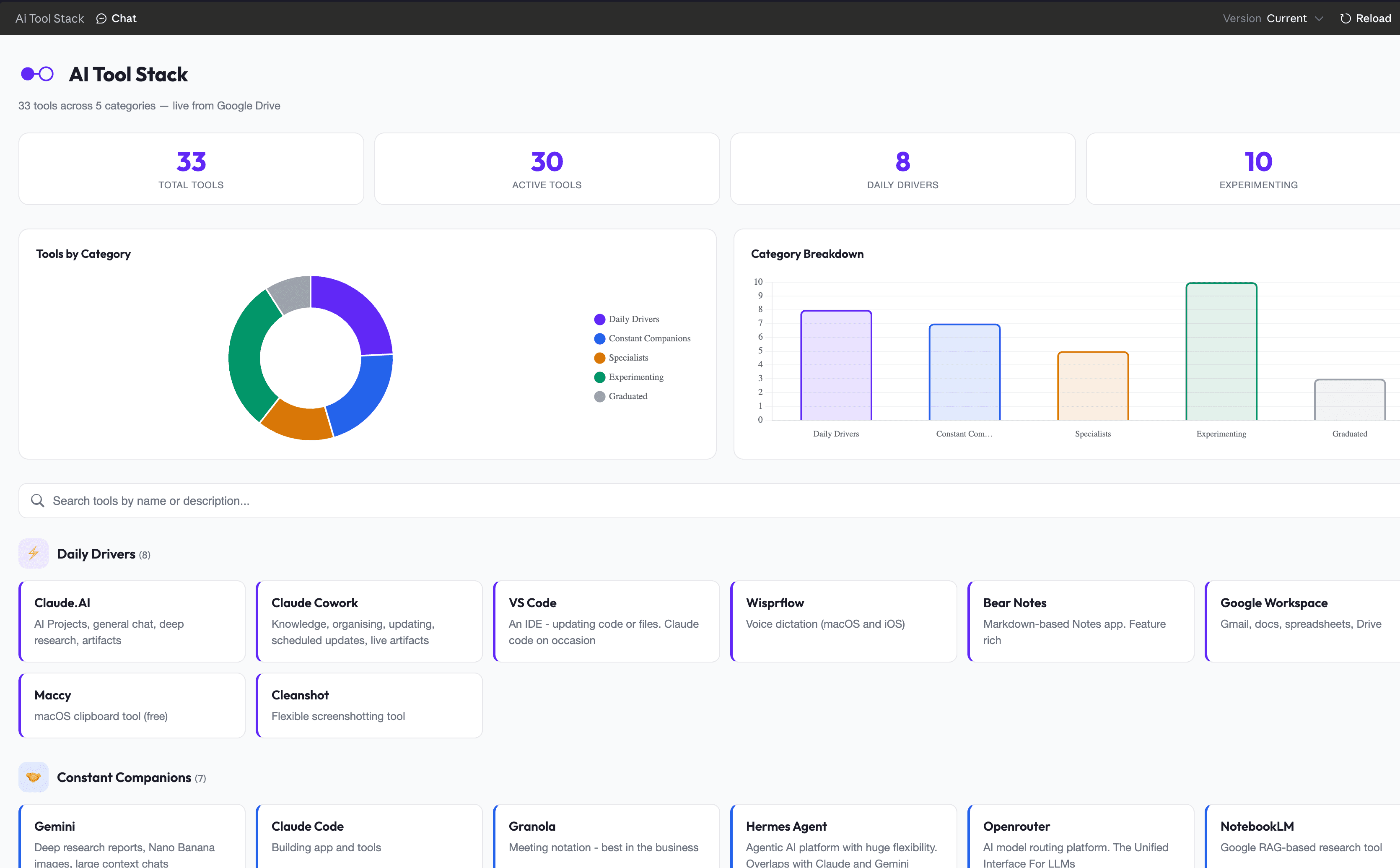Click 'Graduated' axis label under bar chart
The image size is (1400, 868).
tap(1350, 434)
